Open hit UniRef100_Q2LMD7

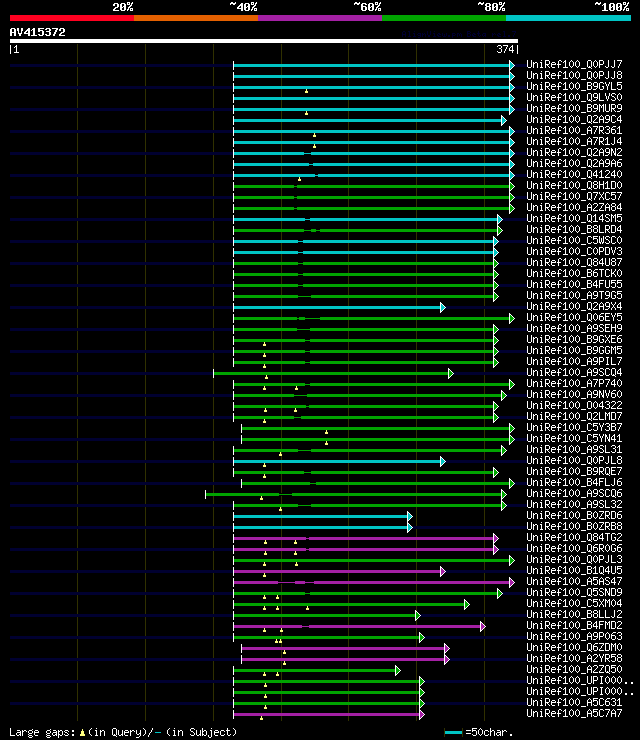(x=574, y=416)
